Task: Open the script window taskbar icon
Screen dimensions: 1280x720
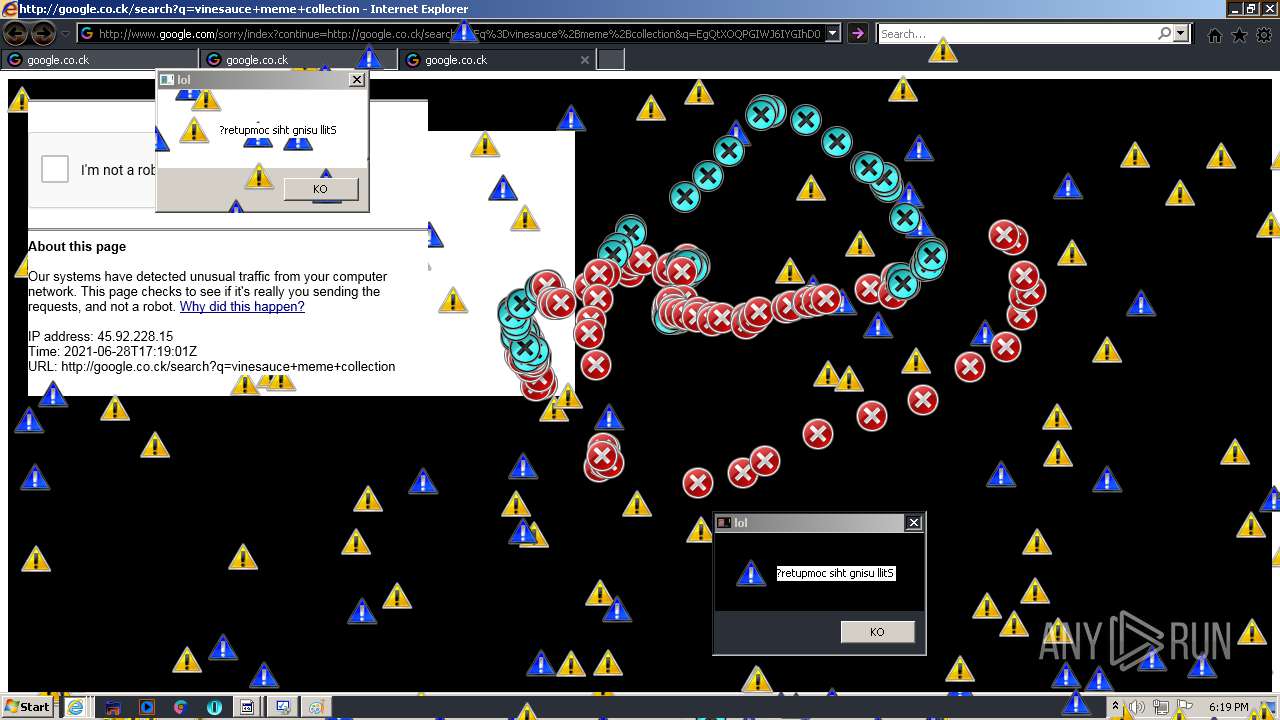Action: pos(247,707)
